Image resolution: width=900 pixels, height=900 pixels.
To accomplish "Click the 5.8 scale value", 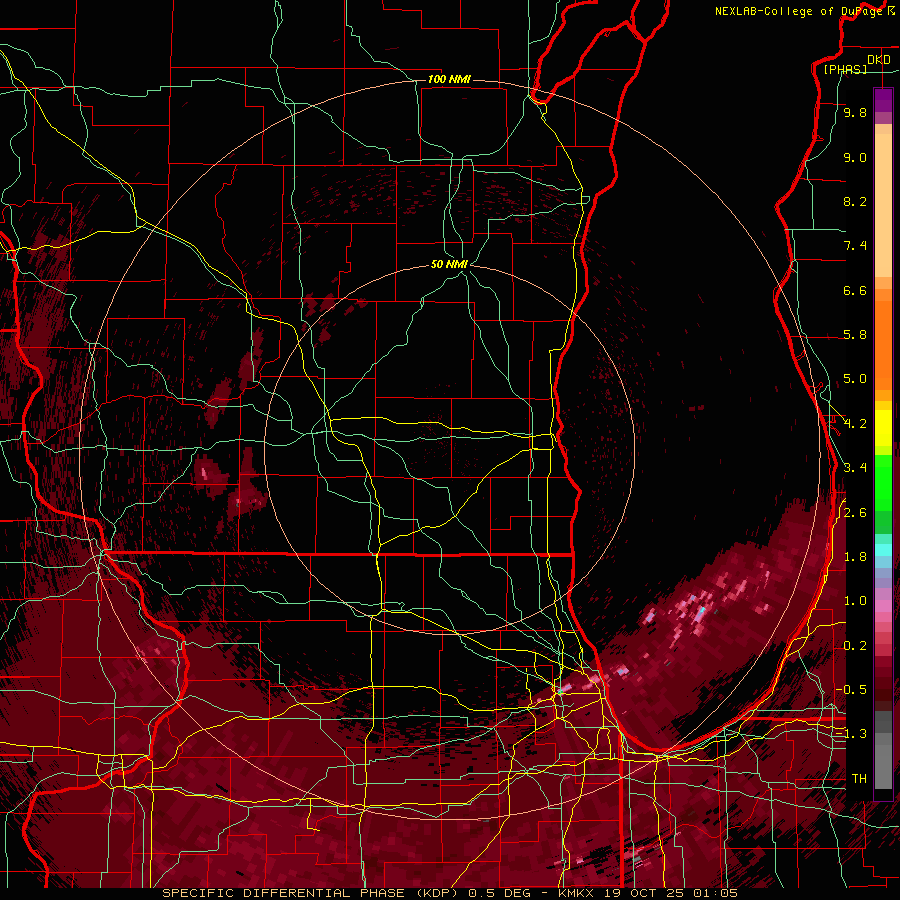I will point(855,335).
